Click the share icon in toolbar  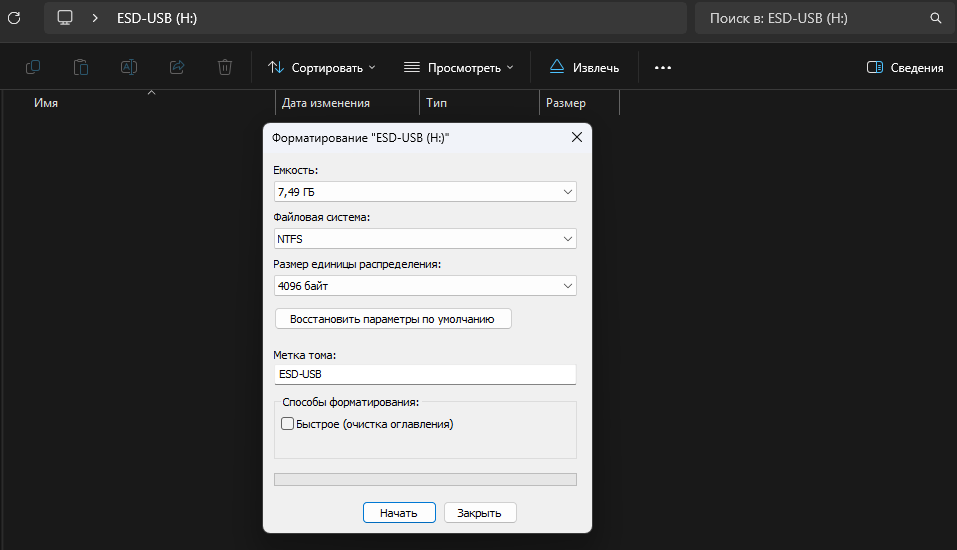177,67
